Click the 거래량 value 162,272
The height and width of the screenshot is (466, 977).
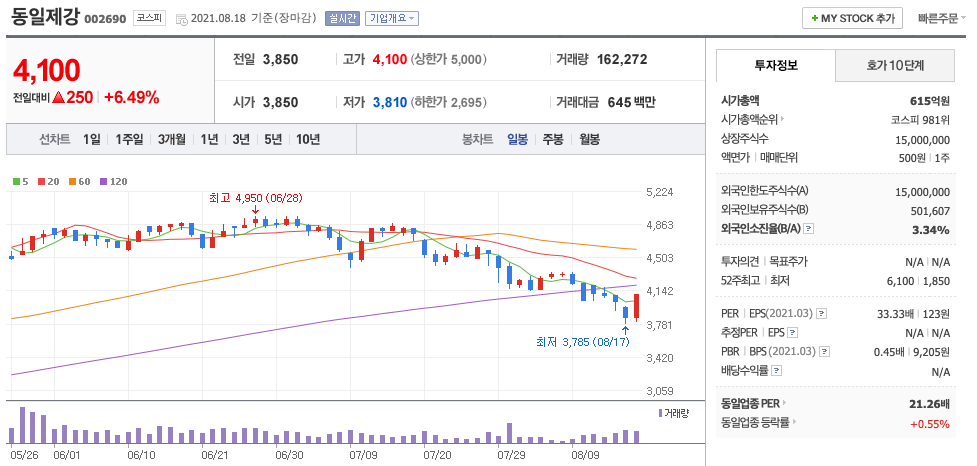pyautogui.click(x=622, y=59)
